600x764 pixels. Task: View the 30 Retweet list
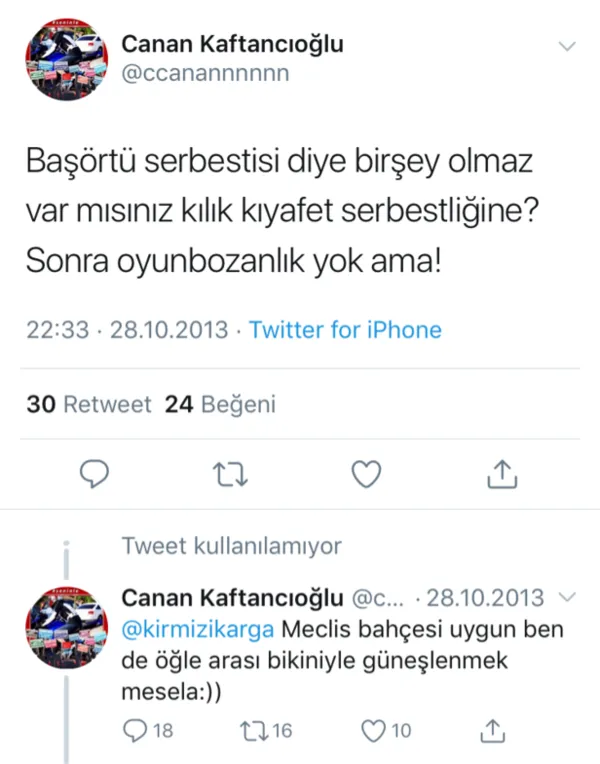89,405
